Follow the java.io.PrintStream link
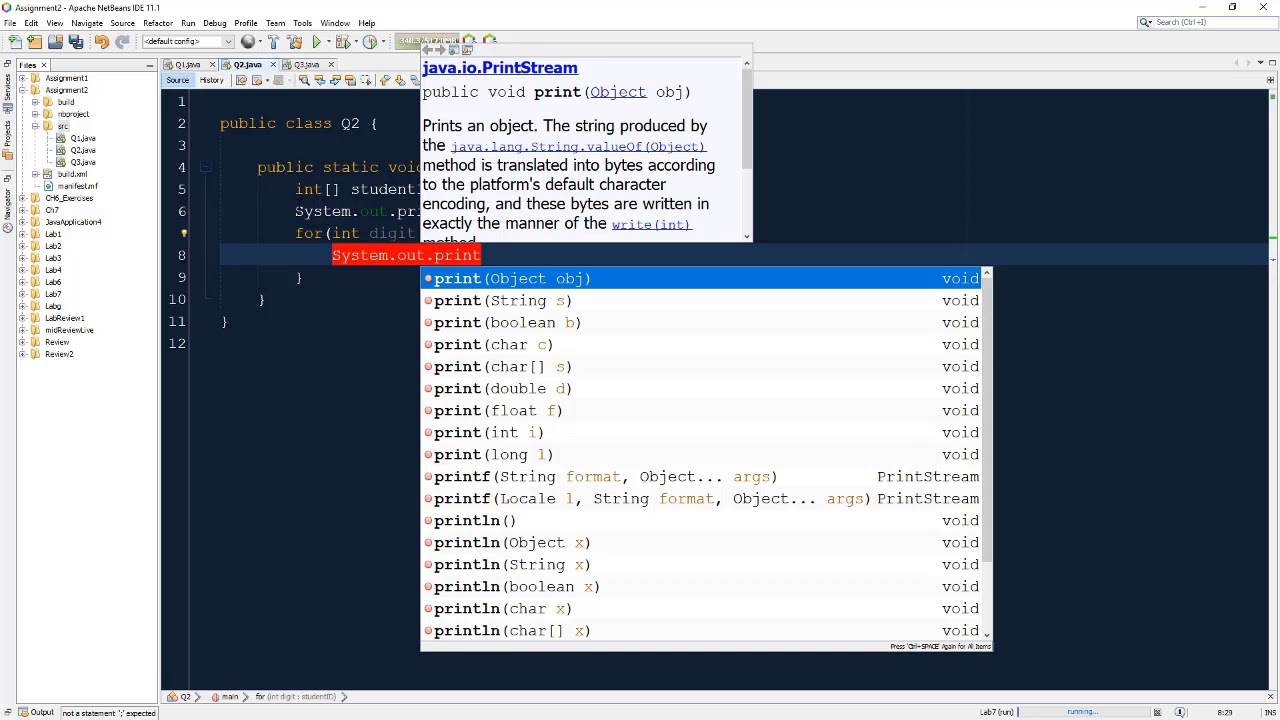The image size is (1280, 720). pos(500,68)
